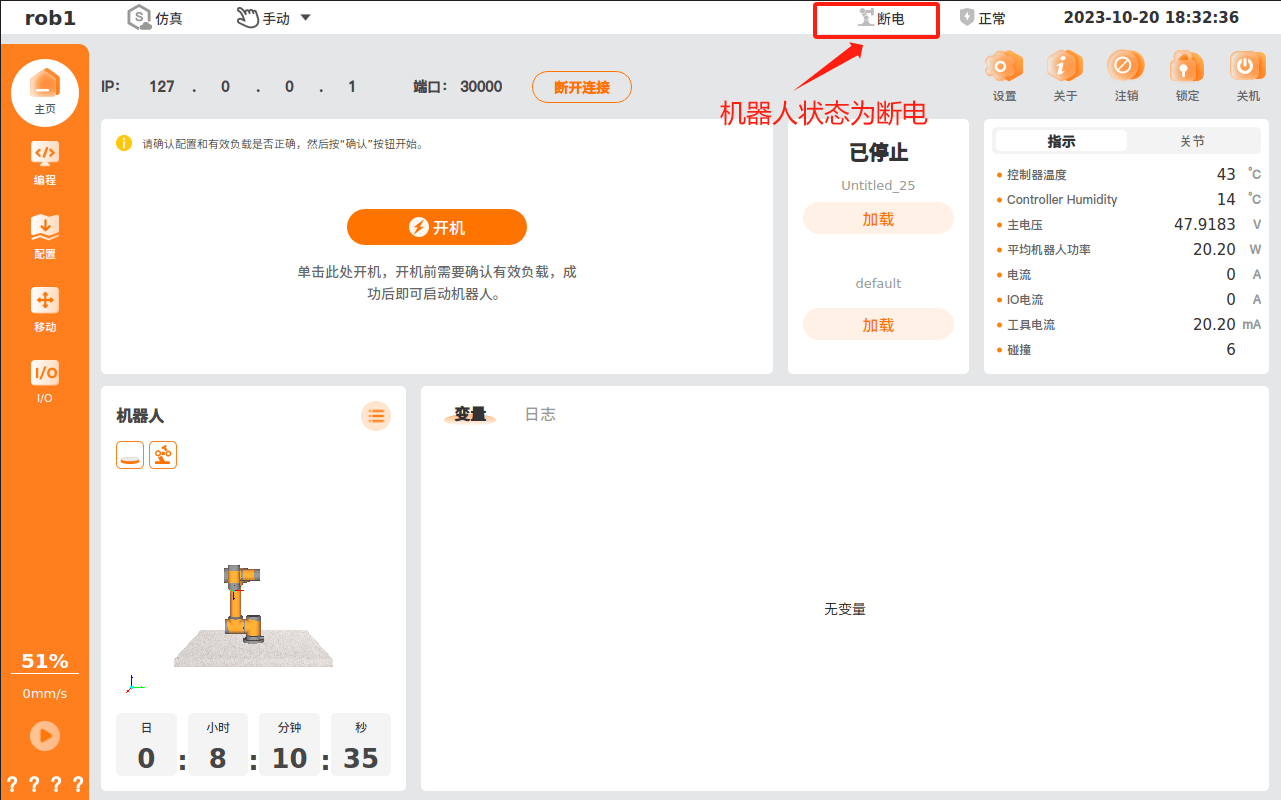The height and width of the screenshot is (800, 1281).
Task: Toggle the base plane view button in robot panel
Action: (130, 455)
